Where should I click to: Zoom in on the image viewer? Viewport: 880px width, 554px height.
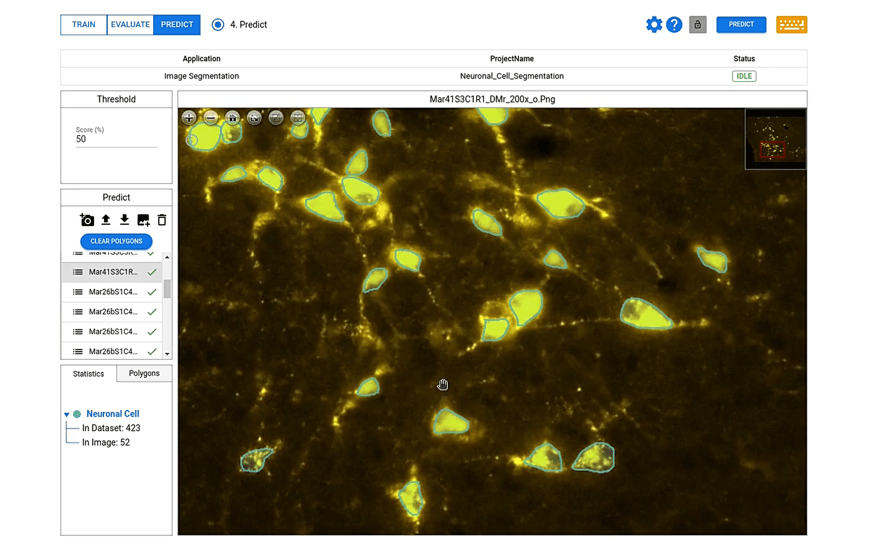(189, 118)
